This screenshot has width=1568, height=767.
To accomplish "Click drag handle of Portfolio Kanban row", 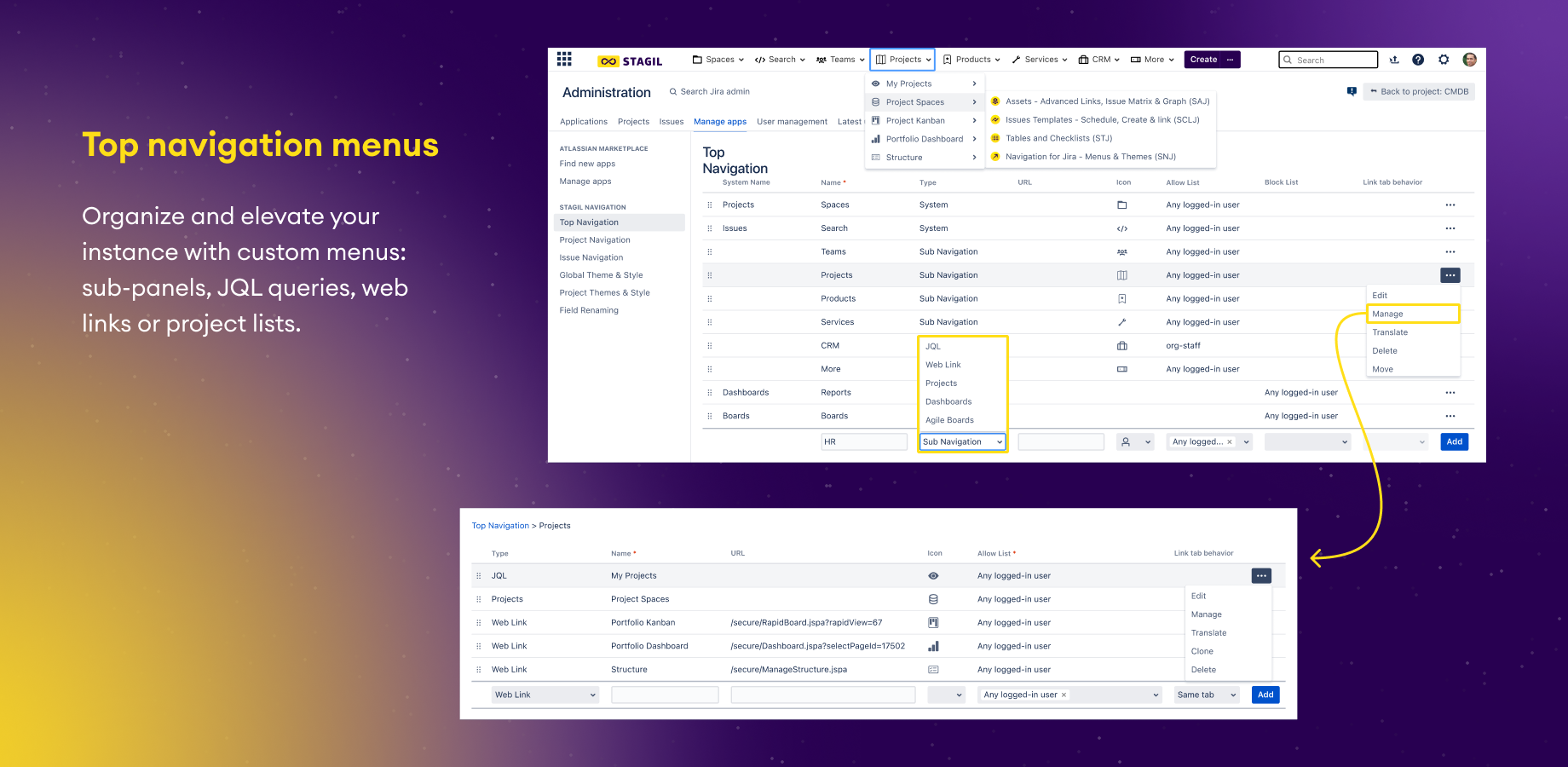I will [478, 623].
